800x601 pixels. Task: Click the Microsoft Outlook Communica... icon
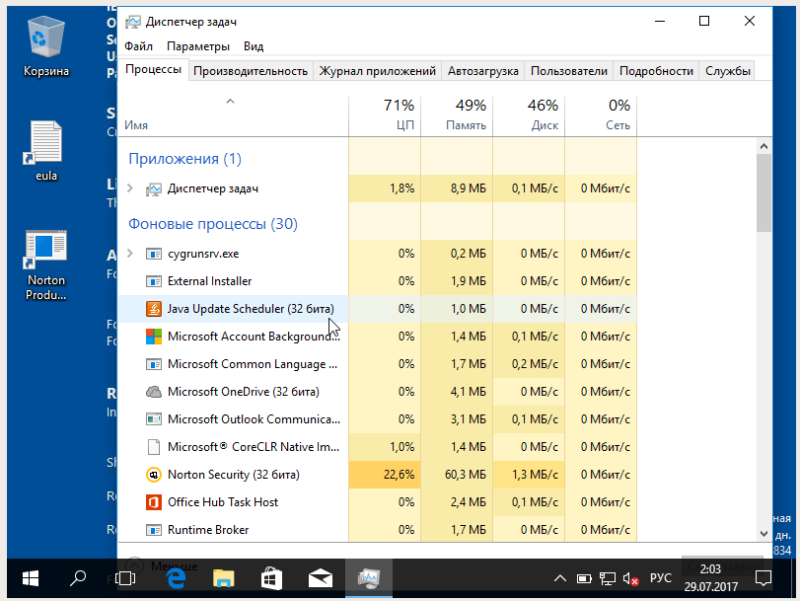[154, 419]
